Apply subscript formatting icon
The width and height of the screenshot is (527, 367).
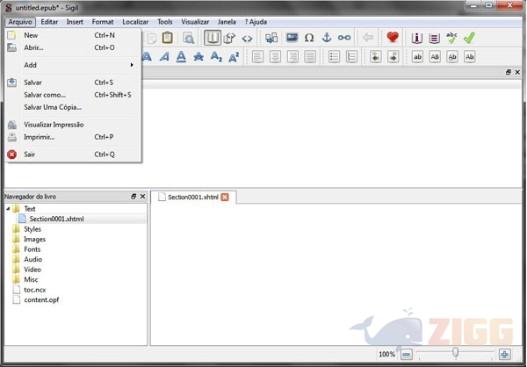216,57
